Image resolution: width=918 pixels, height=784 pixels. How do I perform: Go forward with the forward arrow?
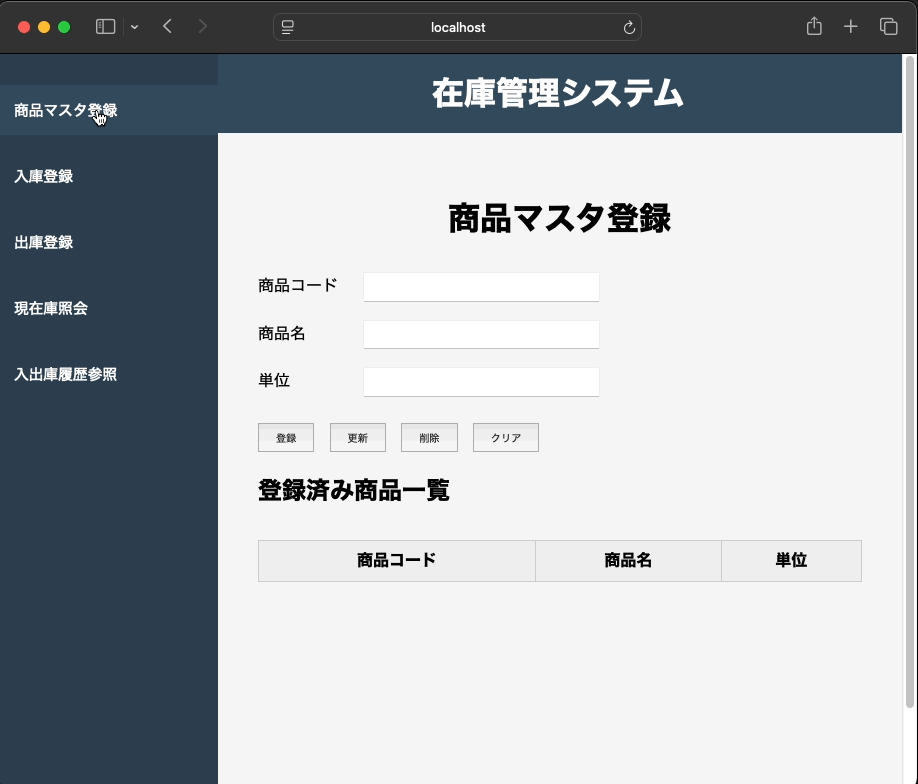(x=203, y=26)
